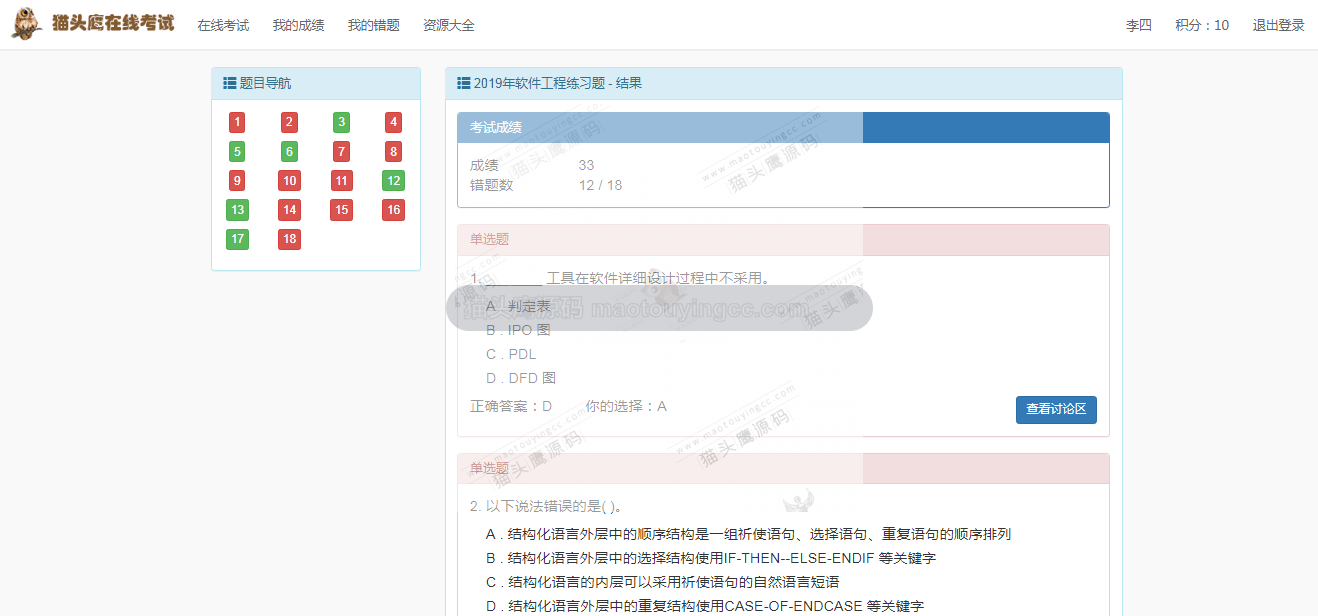The image size is (1318, 616).
Task: Click the 成绩 label
Action: point(484,166)
